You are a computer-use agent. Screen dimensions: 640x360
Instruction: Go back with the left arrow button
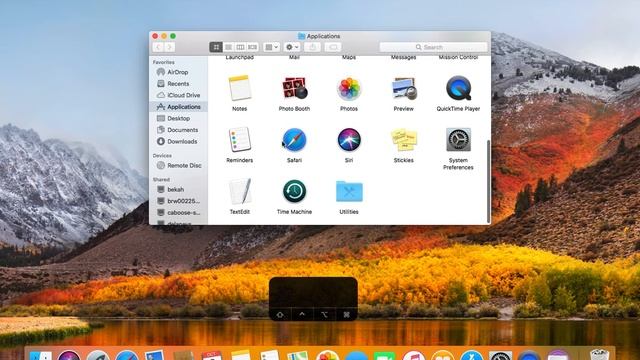(158, 47)
